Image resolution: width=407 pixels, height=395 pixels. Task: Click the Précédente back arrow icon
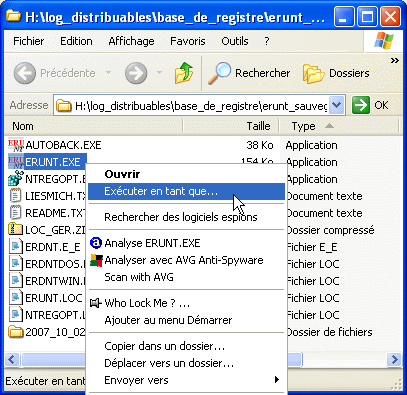coord(24,73)
